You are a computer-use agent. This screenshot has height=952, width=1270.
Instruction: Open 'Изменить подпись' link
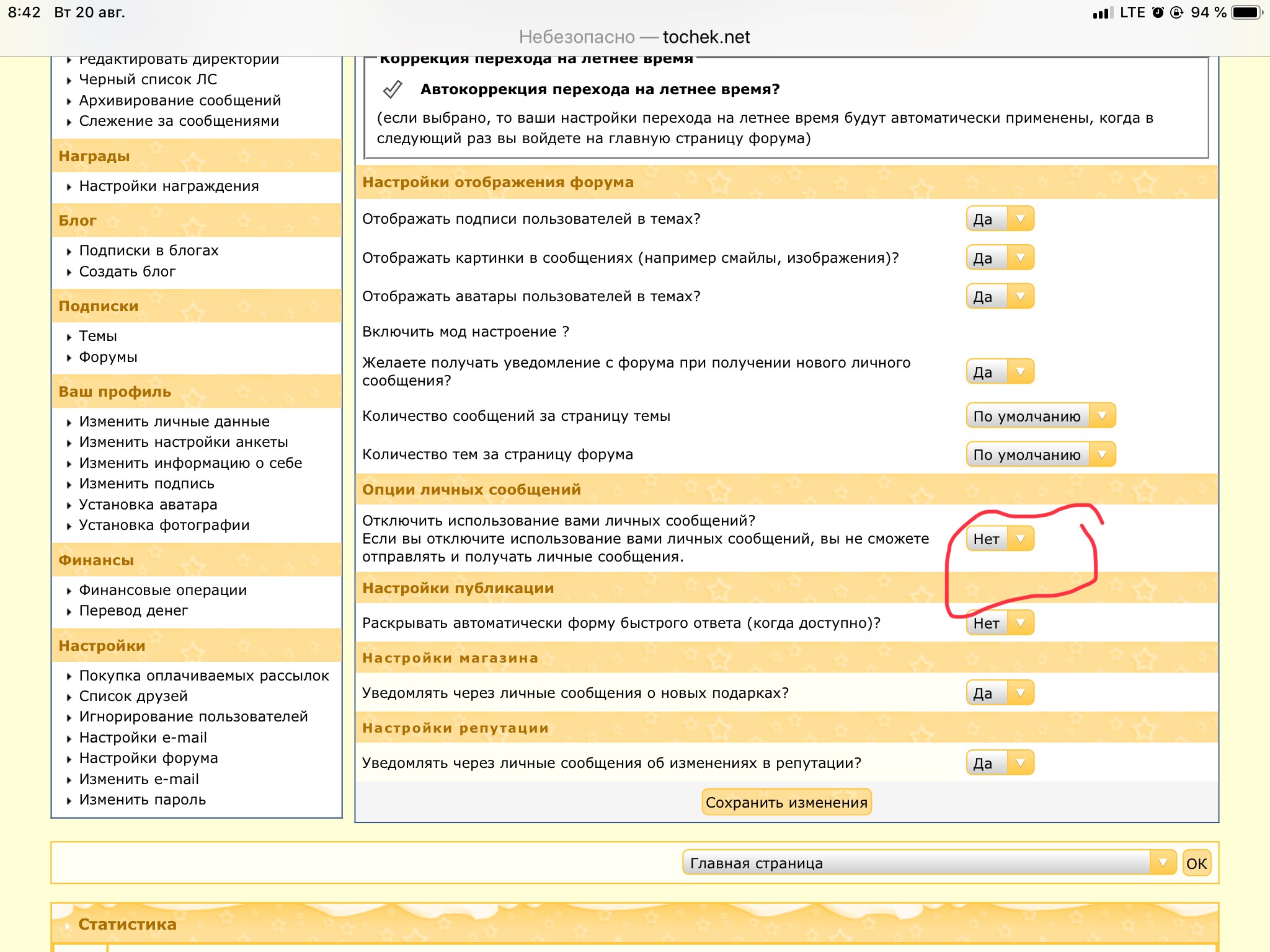pyautogui.click(x=146, y=483)
